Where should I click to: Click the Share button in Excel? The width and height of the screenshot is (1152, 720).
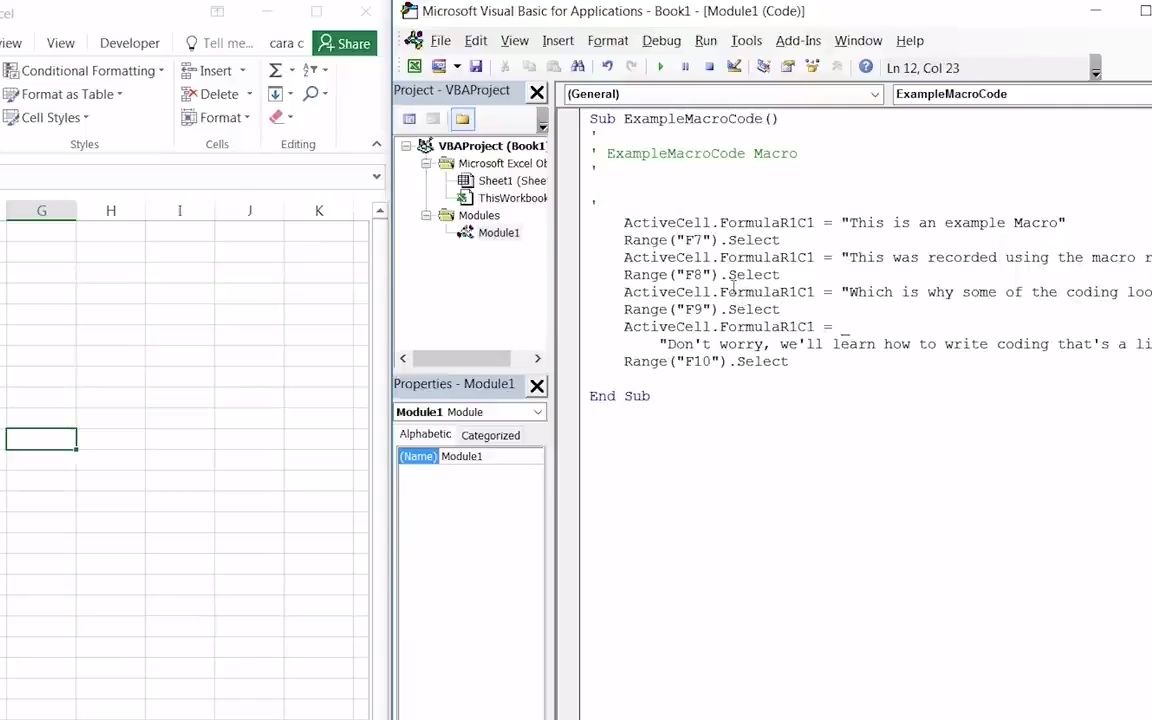coord(345,43)
